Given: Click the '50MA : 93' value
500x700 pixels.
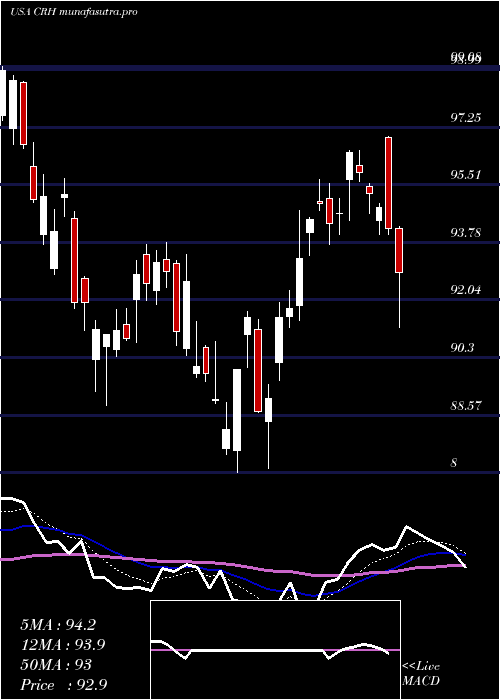Looking at the screenshot, I should pos(56,665).
